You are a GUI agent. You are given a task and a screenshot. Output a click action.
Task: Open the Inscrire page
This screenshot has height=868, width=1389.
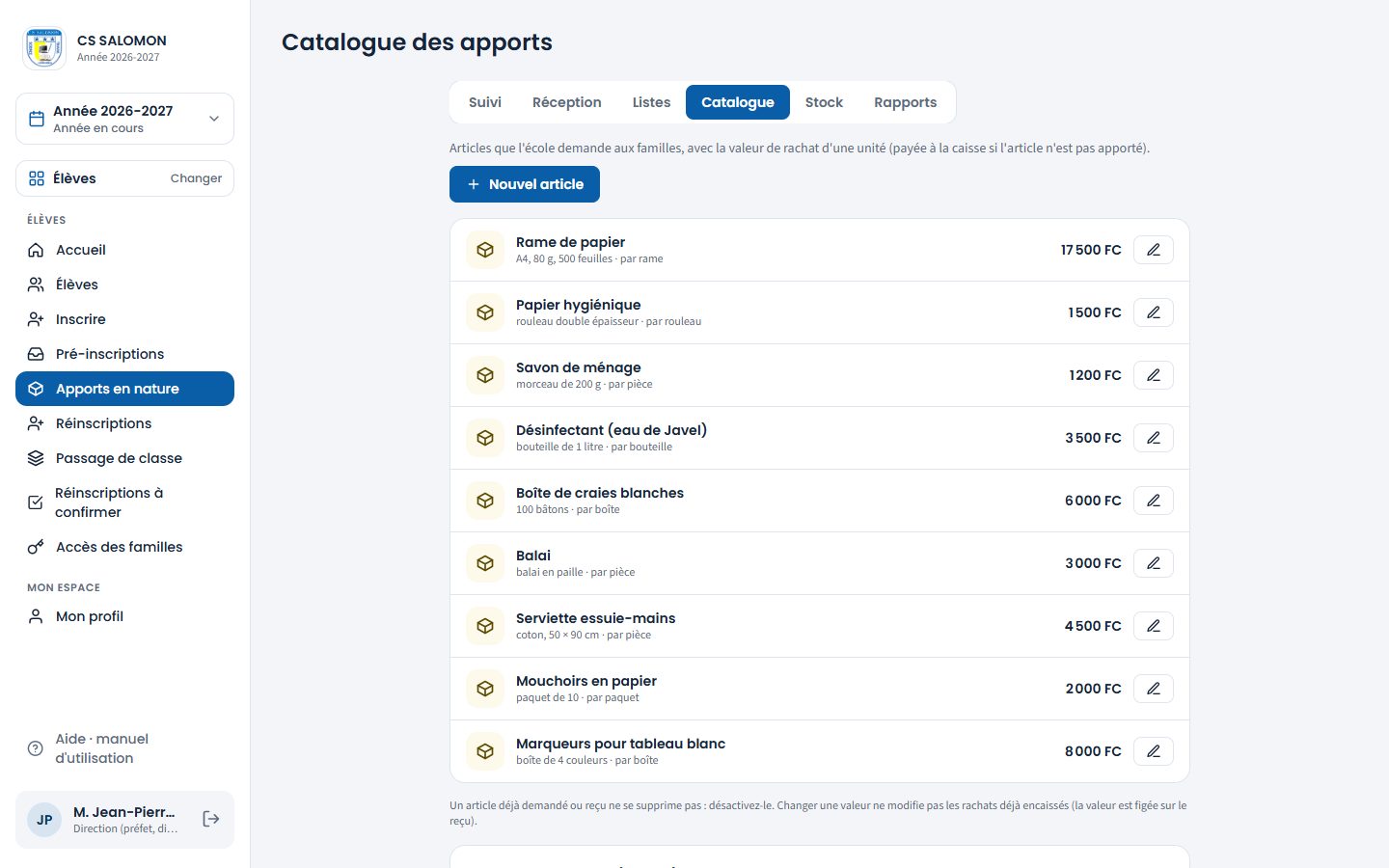click(x=124, y=319)
